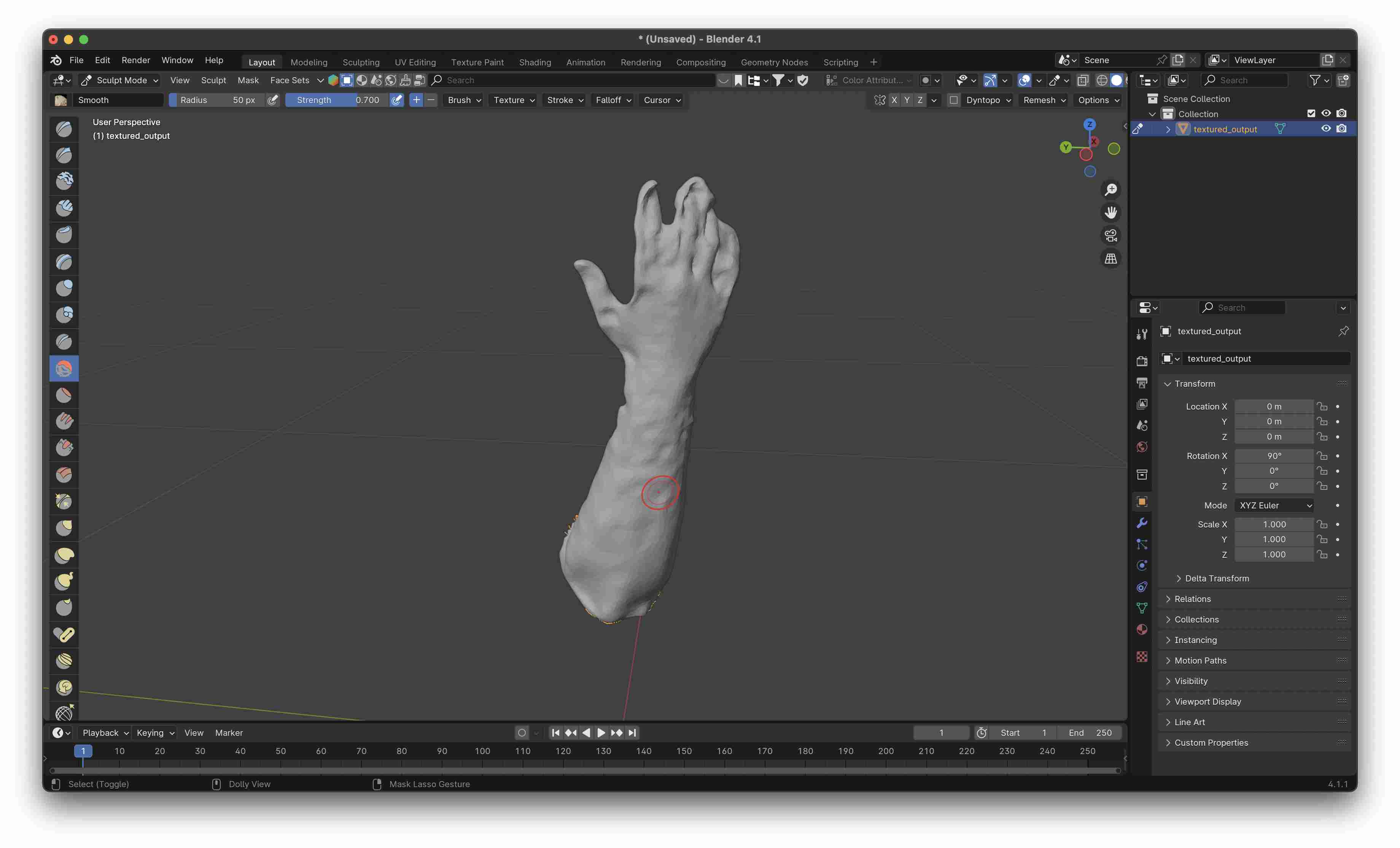The image size is (1400, 848).
Task: Enable the Dyntopo checkbox
Action: click(953, 100)
